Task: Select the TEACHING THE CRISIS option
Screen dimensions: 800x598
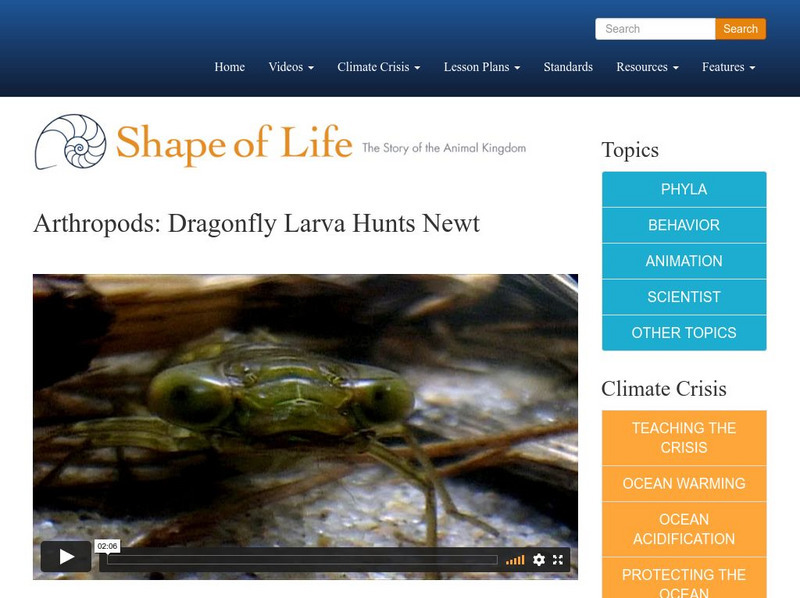Action: (x=684, y=436)
